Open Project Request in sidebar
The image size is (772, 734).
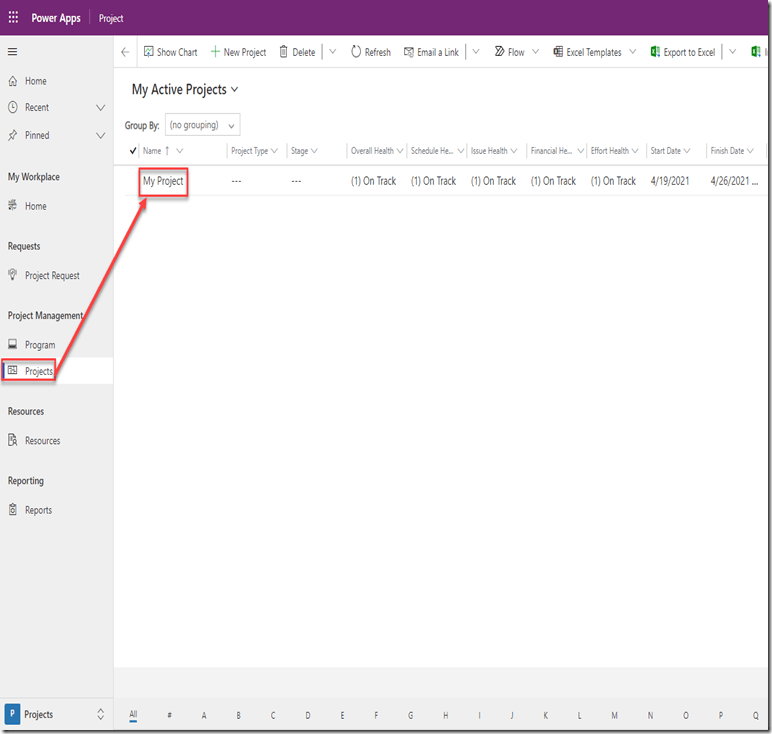51,275
